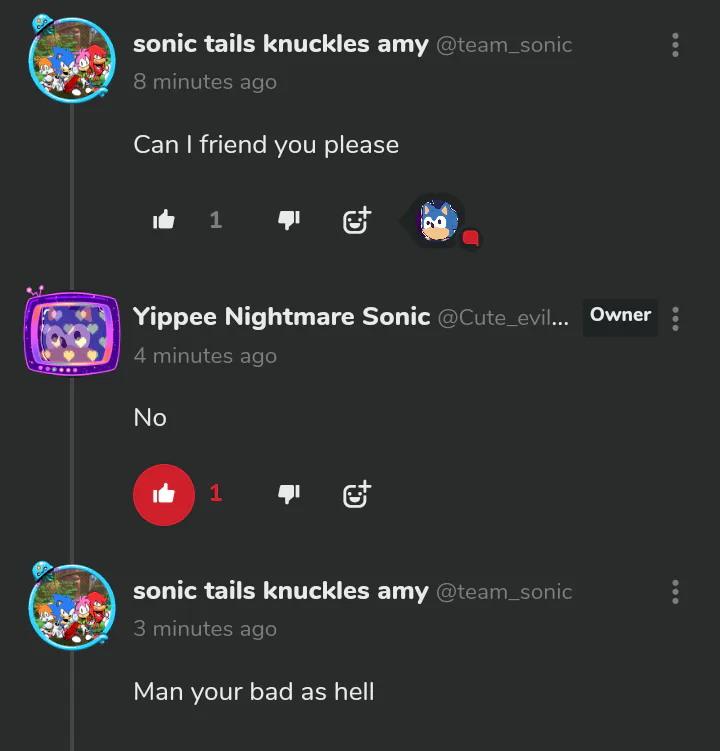Viewport: 720px width, 751px height.
Task: Add a reaction to the "No" comment
Action: point(357,494)
